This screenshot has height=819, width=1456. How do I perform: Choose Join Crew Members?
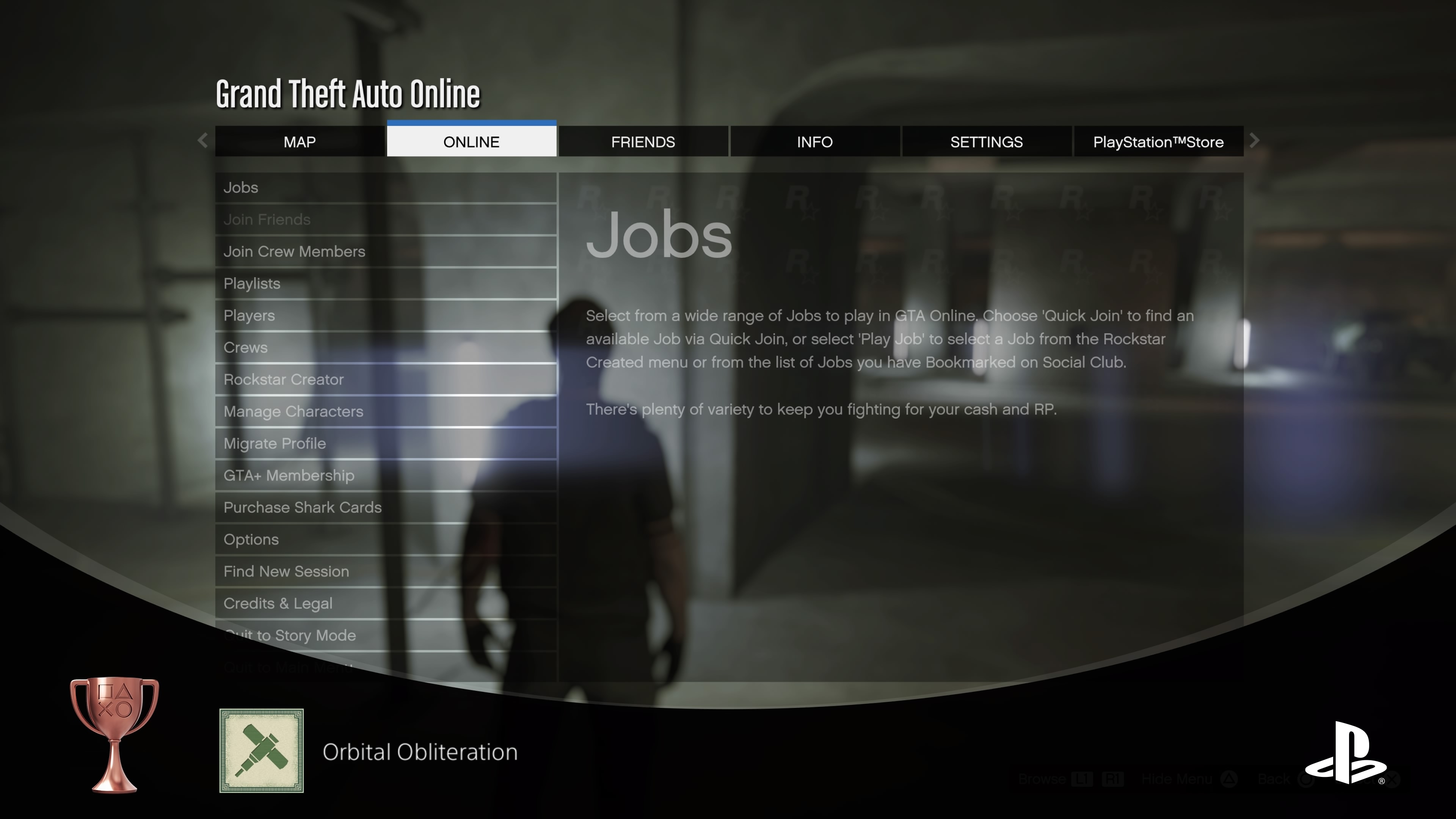pos(386,251)
